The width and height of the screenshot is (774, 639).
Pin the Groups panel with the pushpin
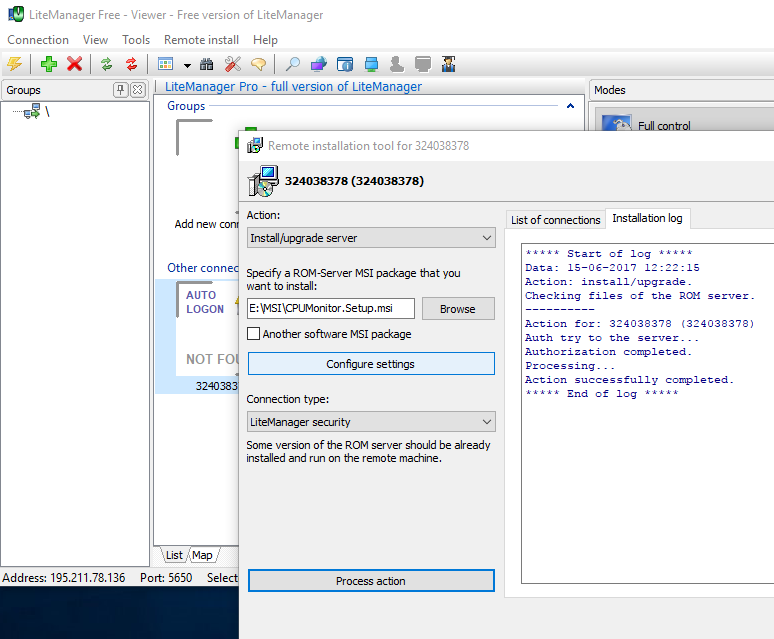[x=120, y=90]
